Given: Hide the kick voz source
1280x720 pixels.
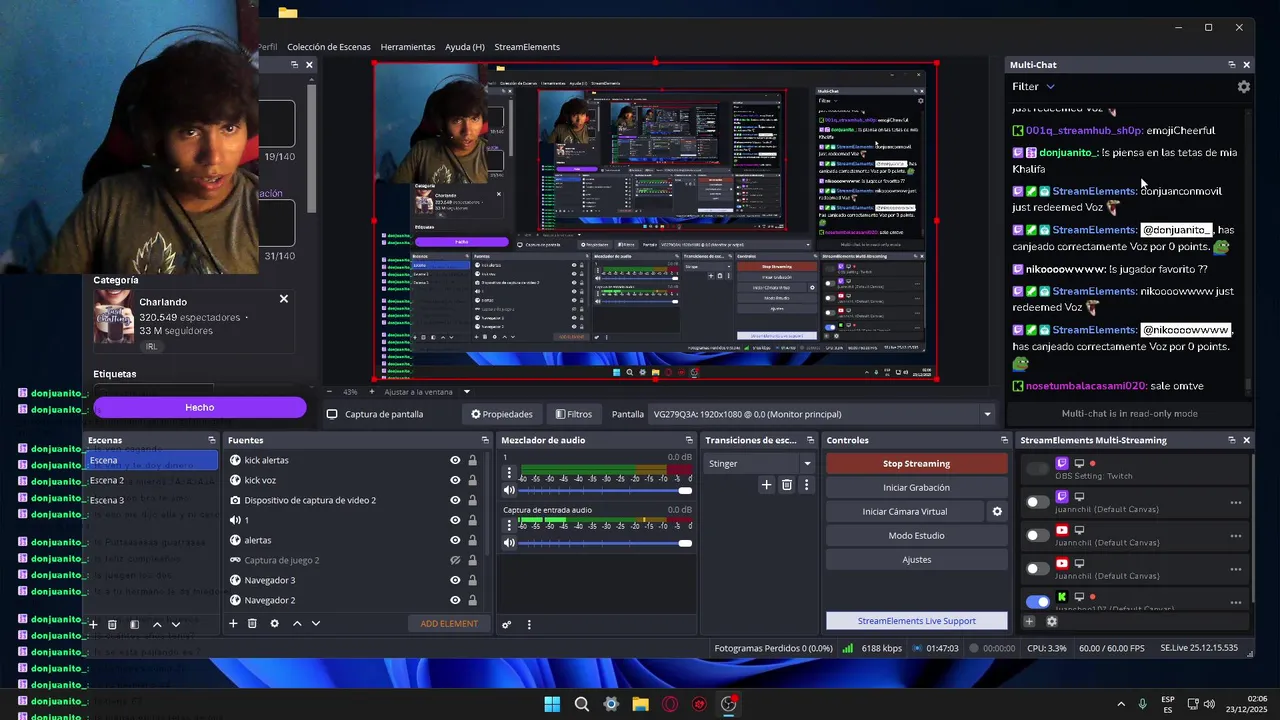Looking at the screenshot, I should click(x=455, y=480).
